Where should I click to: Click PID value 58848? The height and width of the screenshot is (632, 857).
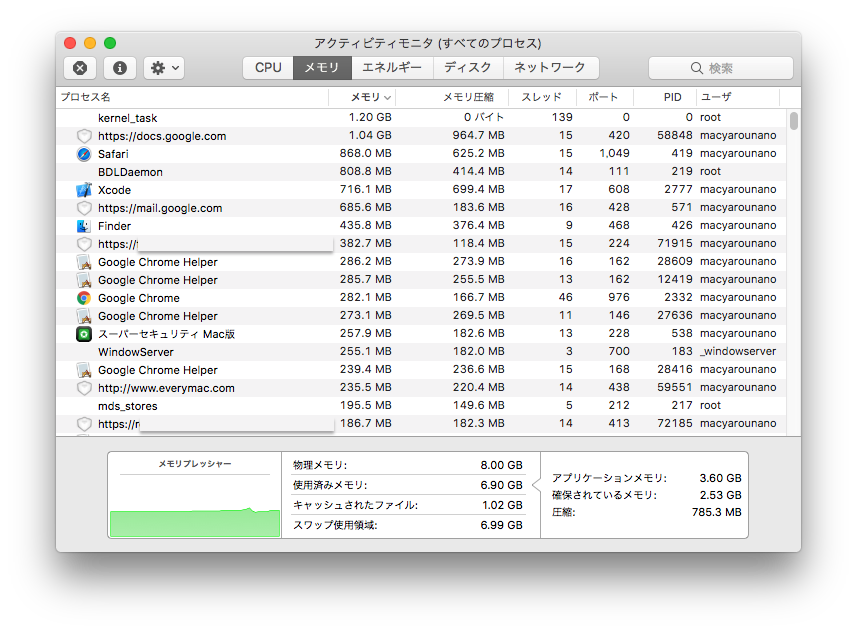[x=674, y=135]
